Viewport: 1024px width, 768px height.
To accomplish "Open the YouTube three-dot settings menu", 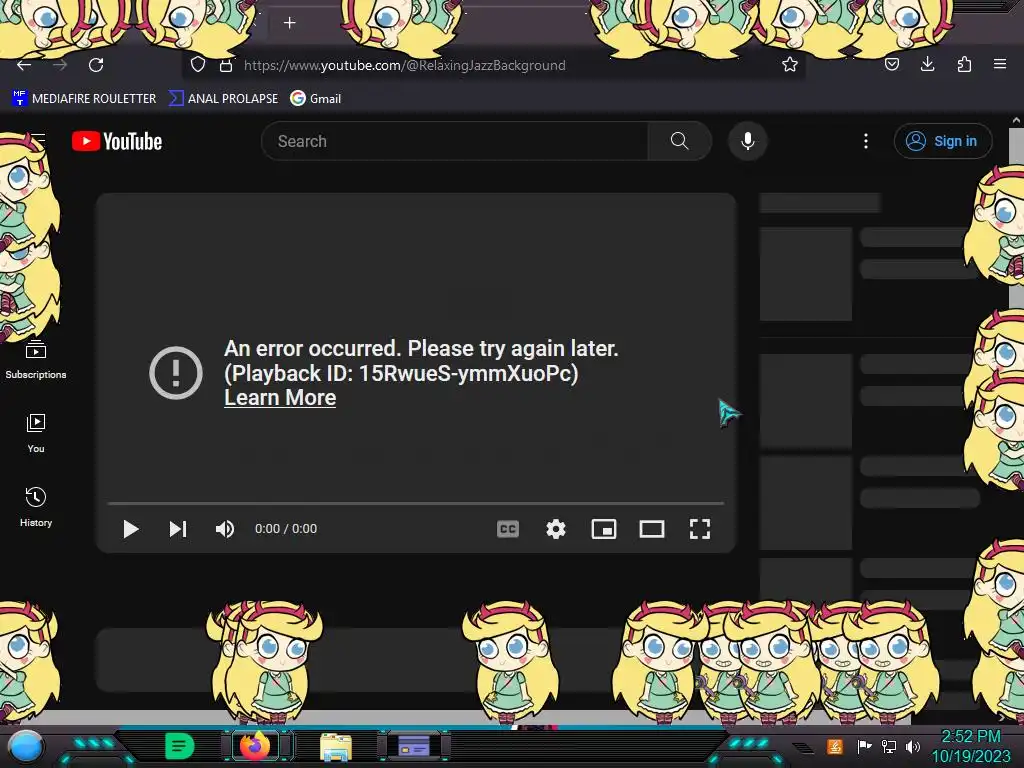I will coord(866,141).
